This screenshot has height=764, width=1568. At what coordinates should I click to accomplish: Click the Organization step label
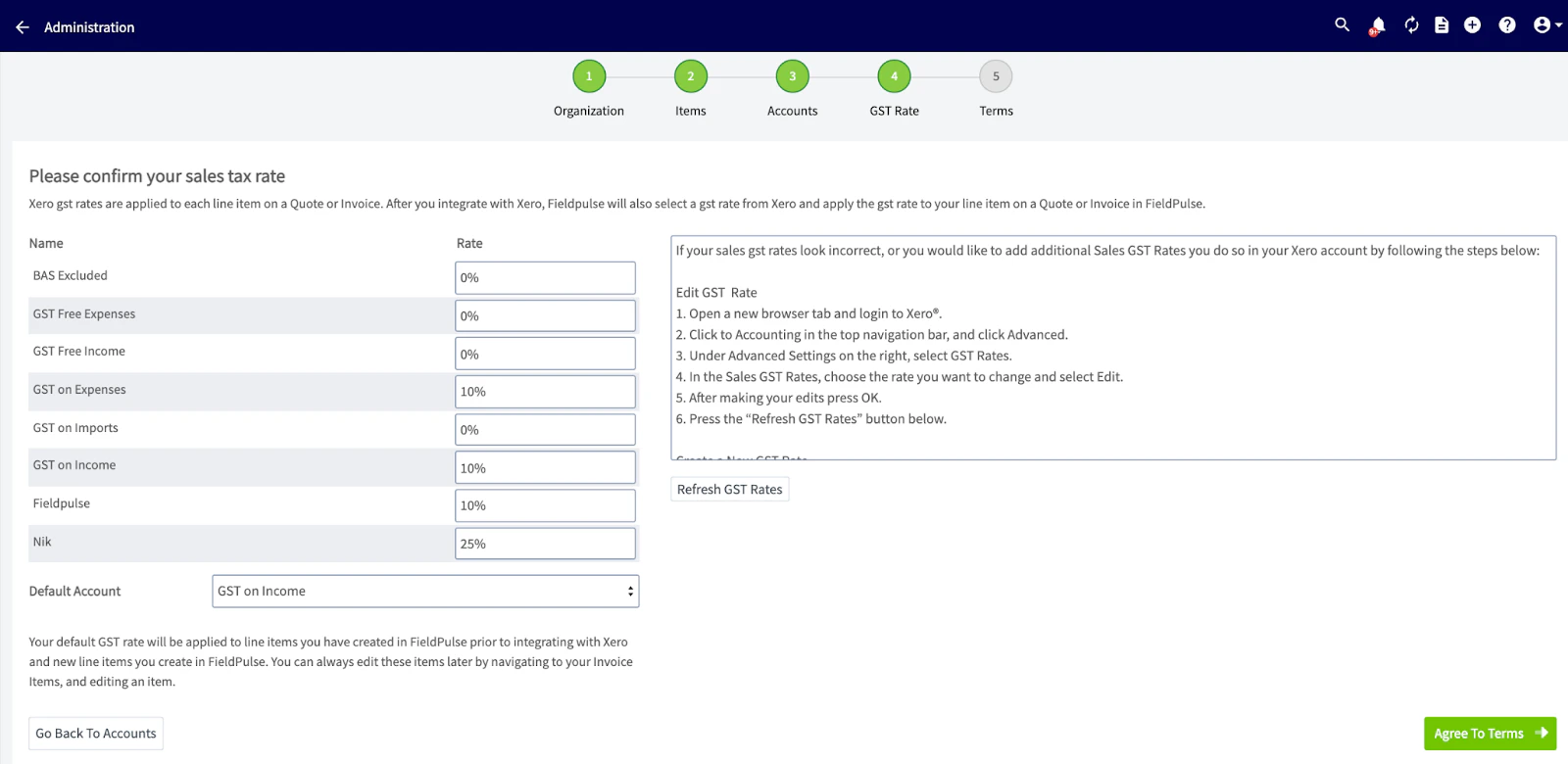tap(589, 111)
